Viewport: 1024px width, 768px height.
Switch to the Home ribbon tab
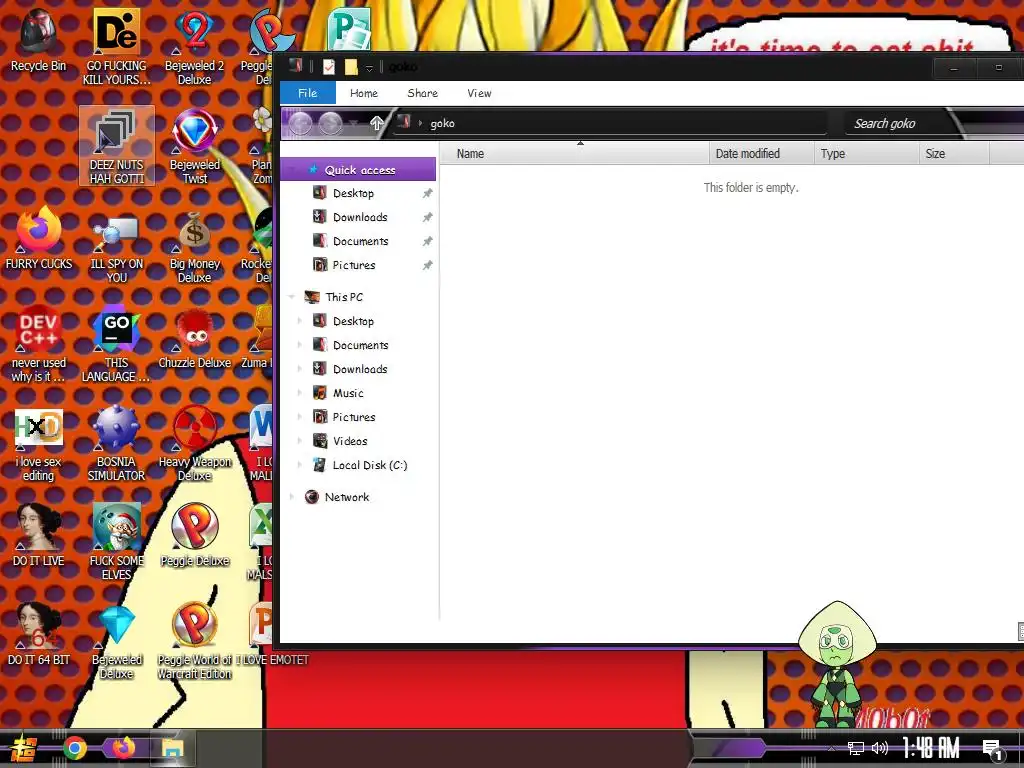point(364,93)
